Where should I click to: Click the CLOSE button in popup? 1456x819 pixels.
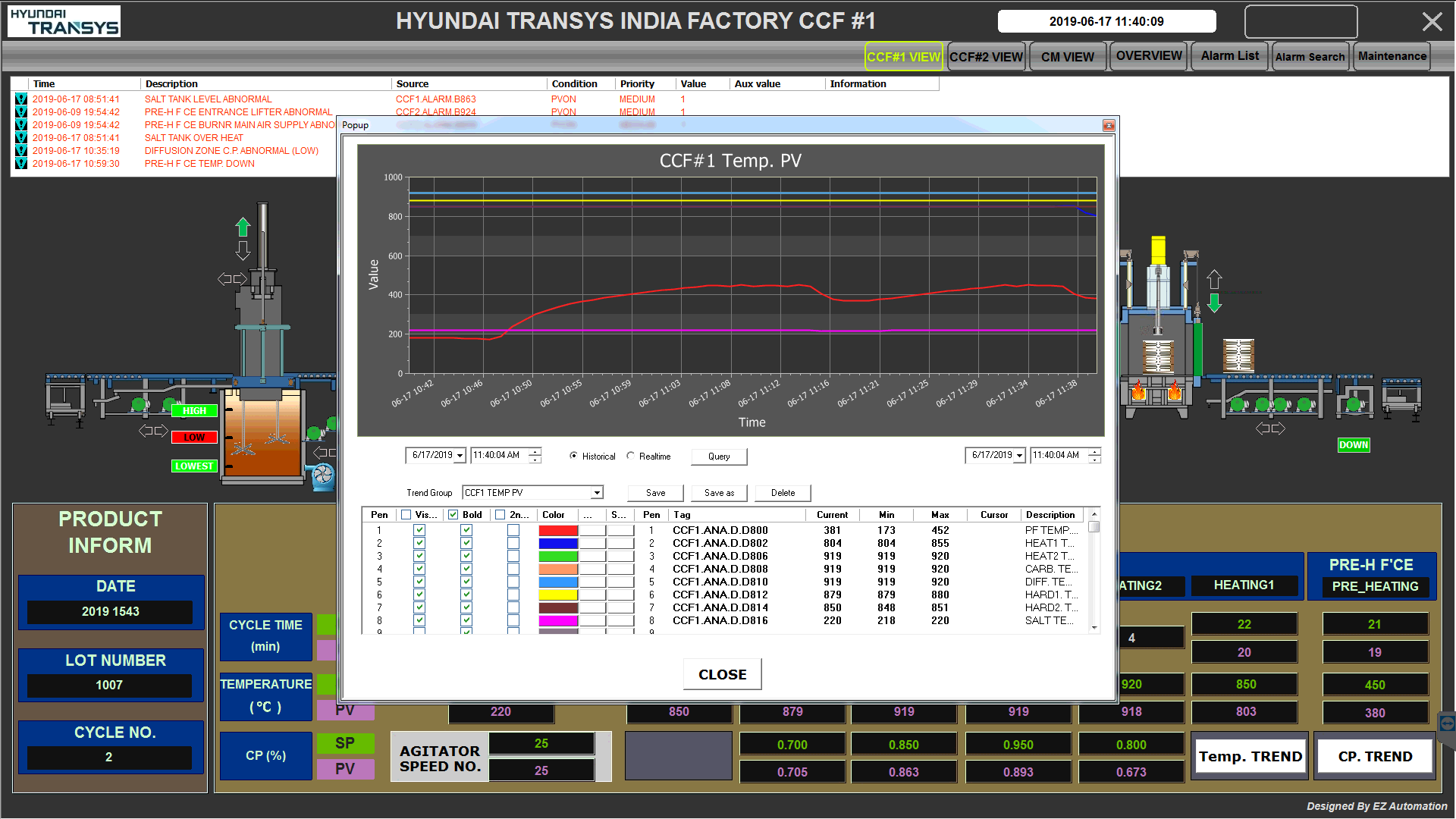point(722,674)
